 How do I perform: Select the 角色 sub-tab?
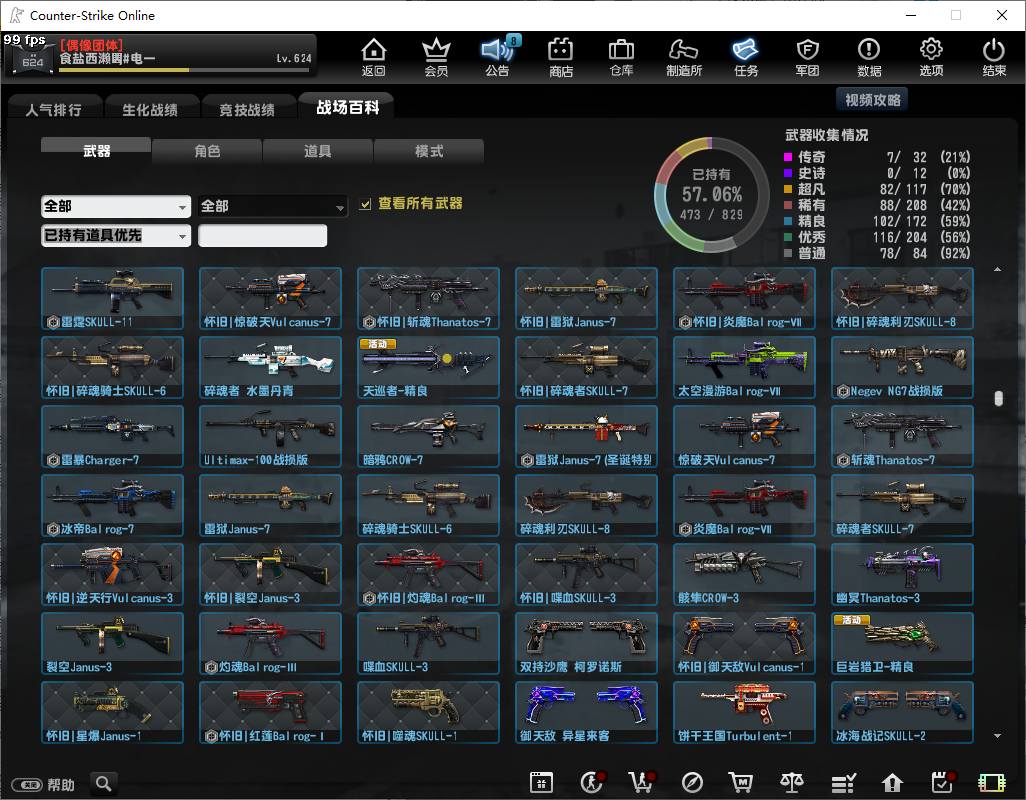pos(207,150)
